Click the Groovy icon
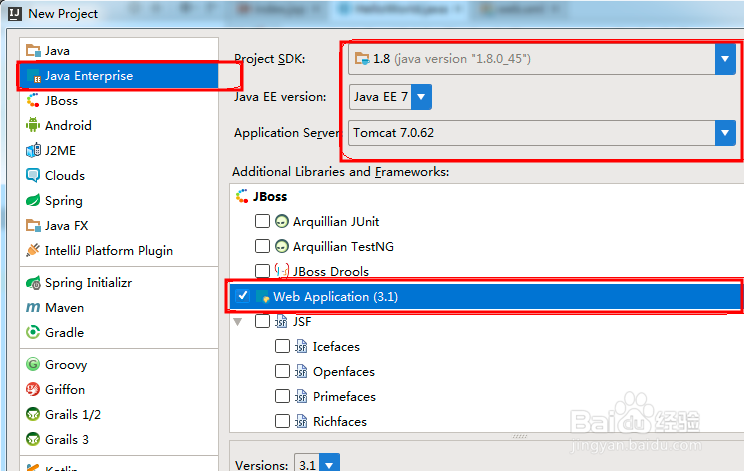The image size is (744, 471). [33, 364]
